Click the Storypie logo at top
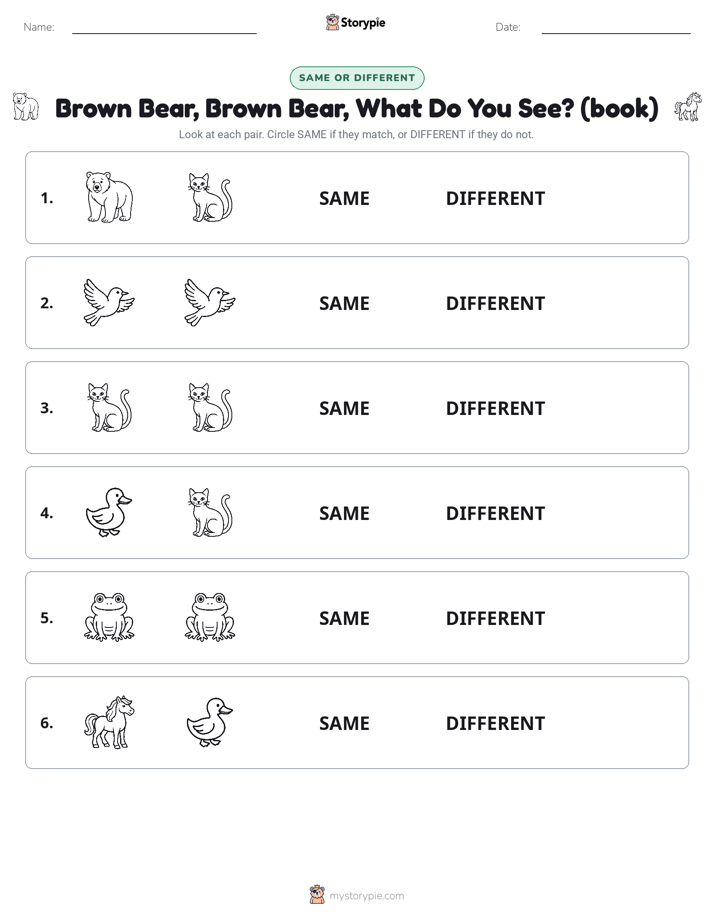Image resolution: width=714 pixels, height=924 pixels. click(x=355, y=22)
